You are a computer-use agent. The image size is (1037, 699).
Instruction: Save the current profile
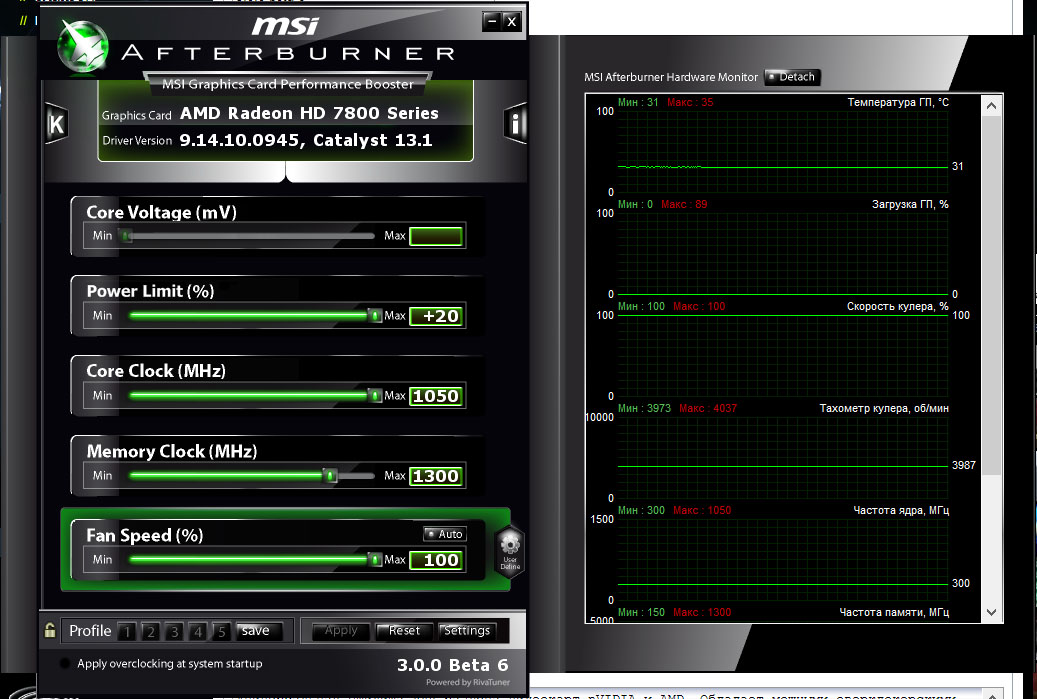[259, 631]
